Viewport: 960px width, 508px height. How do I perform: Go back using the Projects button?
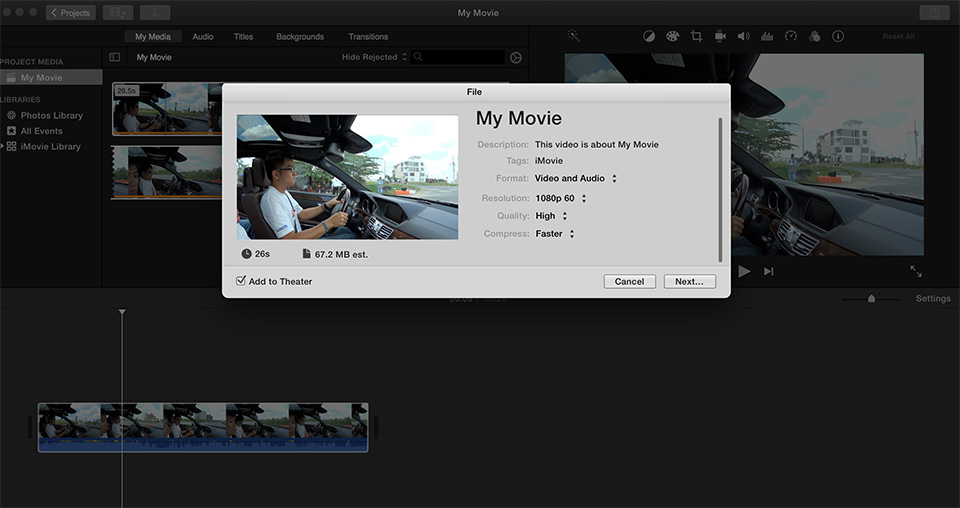[x=70, y=12]
